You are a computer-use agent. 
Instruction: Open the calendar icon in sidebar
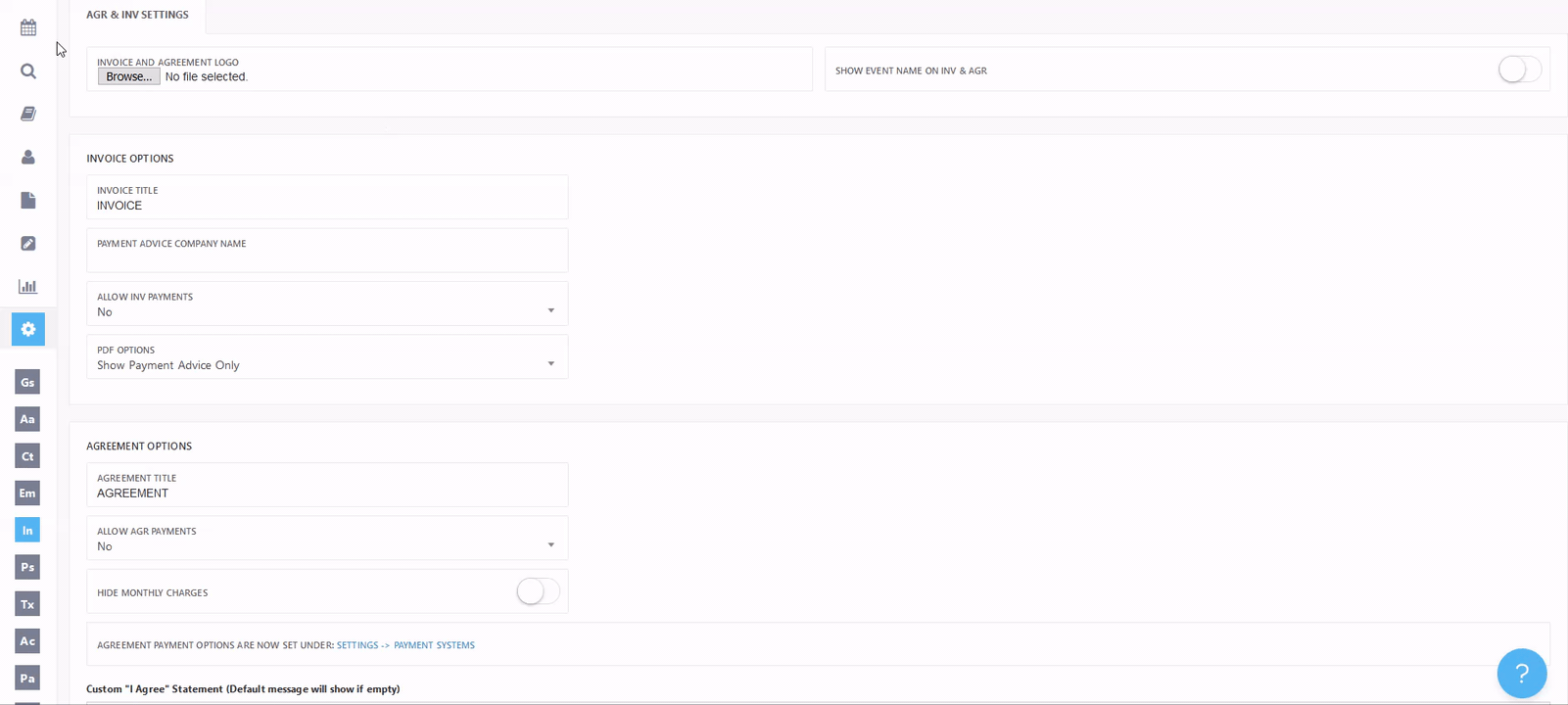(x=28, y=27)
